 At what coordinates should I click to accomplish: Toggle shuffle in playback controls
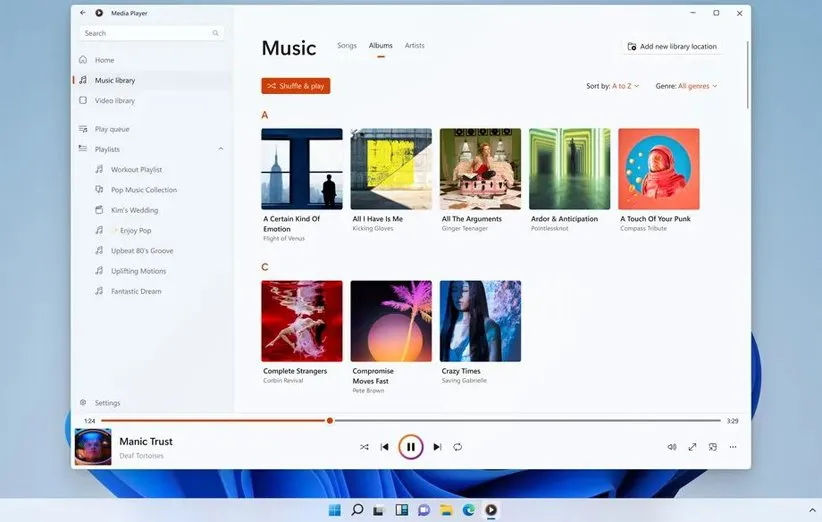pyautogui.click(x=364, y=447)
